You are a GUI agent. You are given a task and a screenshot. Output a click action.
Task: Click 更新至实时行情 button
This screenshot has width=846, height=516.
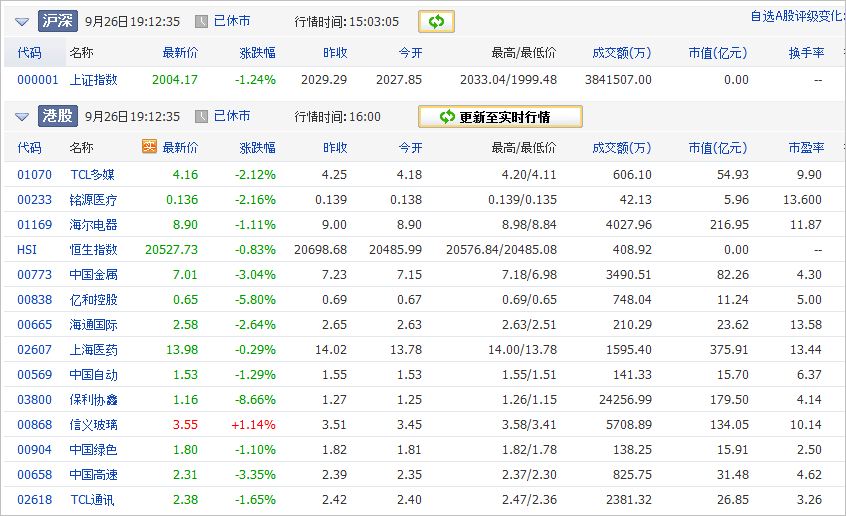pyautogui.click(x=500, y=117)
